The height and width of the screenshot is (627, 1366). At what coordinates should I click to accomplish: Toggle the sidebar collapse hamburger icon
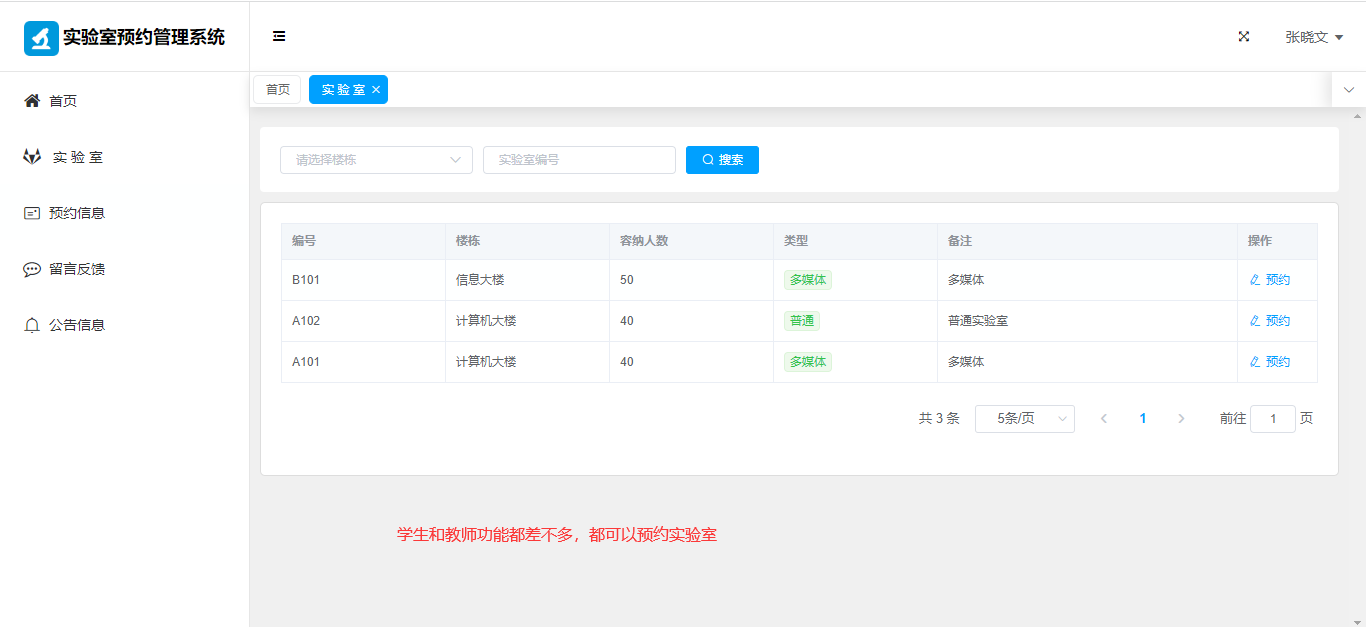pyautogui.click(x=279, y=37)
